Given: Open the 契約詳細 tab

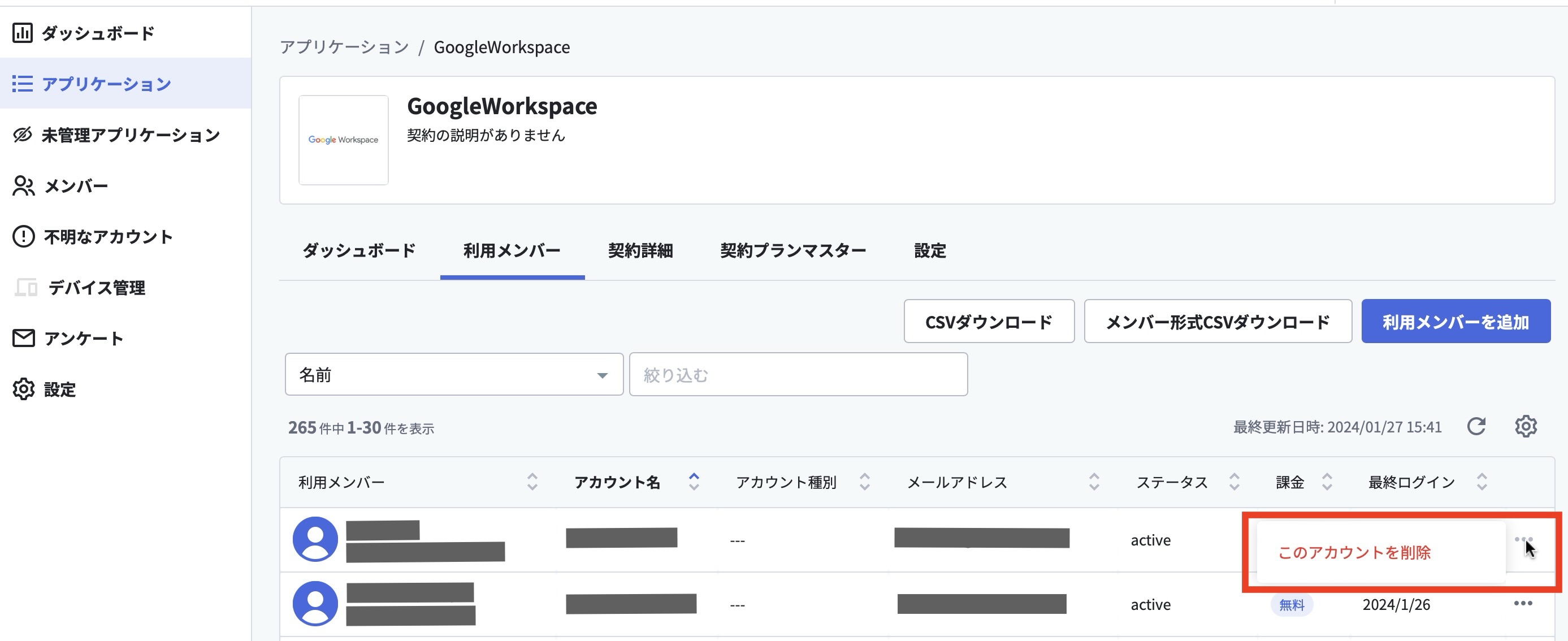Looking at the screenshot, I should pyautogui.click(x=640, y=251).
